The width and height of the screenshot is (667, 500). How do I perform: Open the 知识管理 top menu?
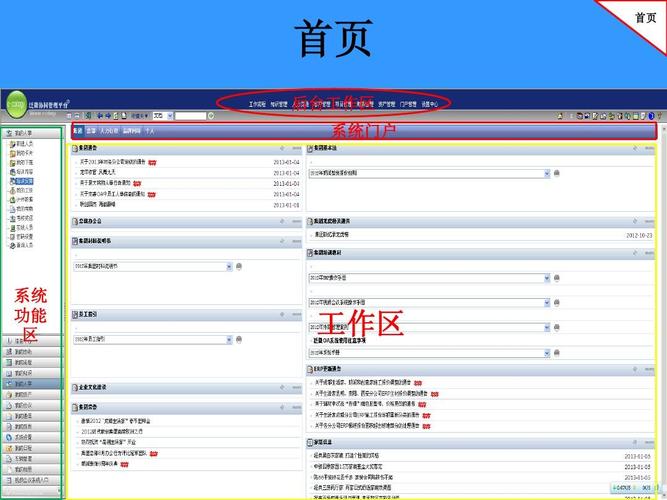point(279,104)
